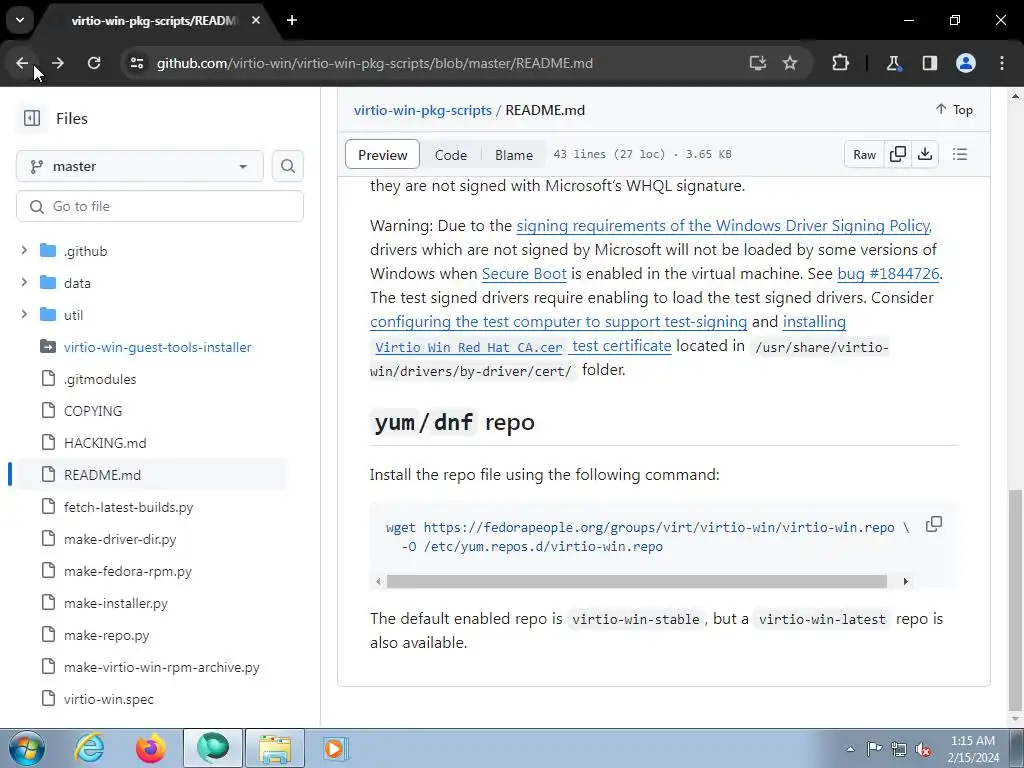The height and width of the screenshot is (768, 1024).
Task: Open HACKING.md in the file tree
Action: tap(105, 443)
